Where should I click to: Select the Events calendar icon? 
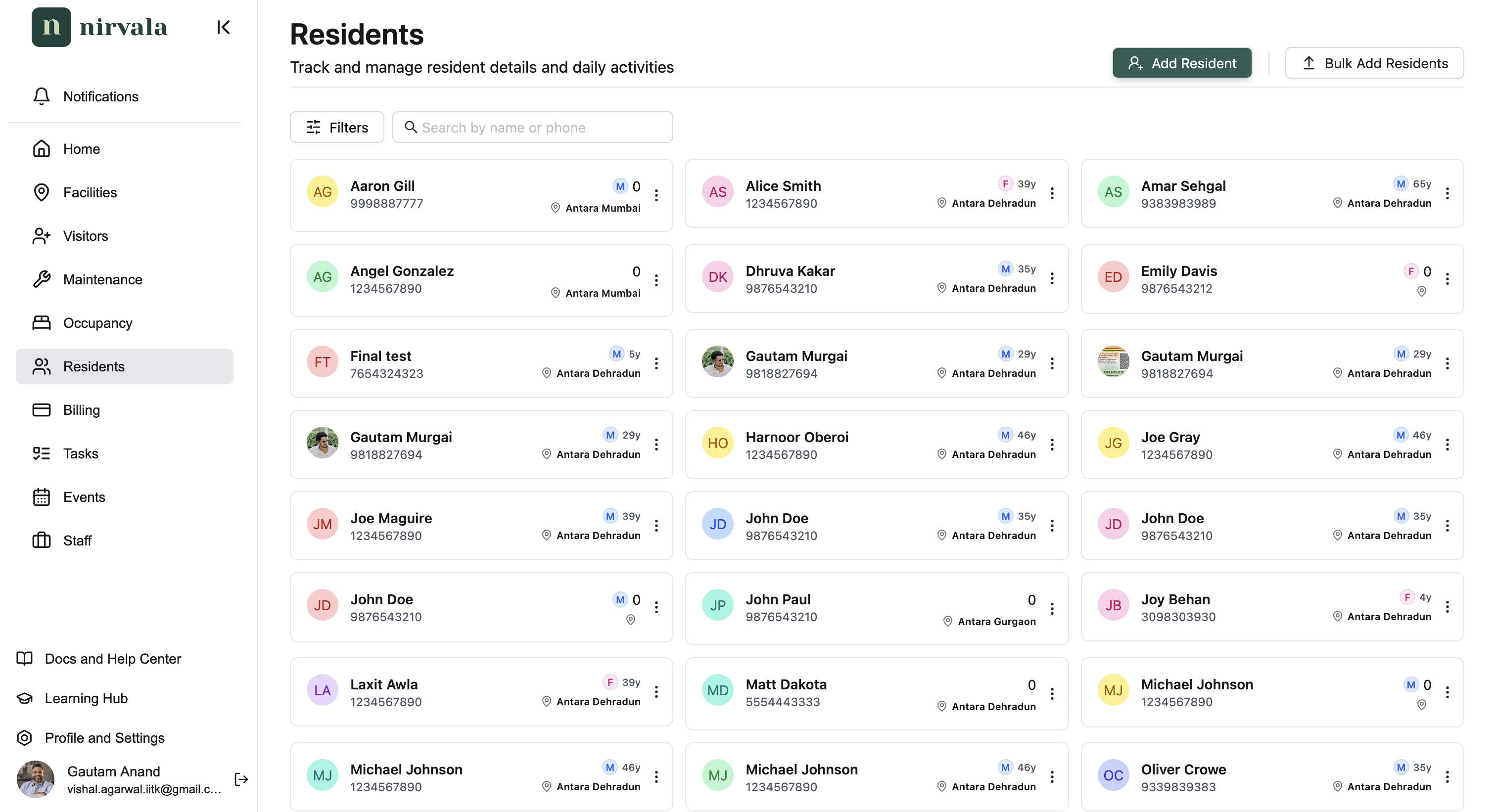click(x=41, y=497)
